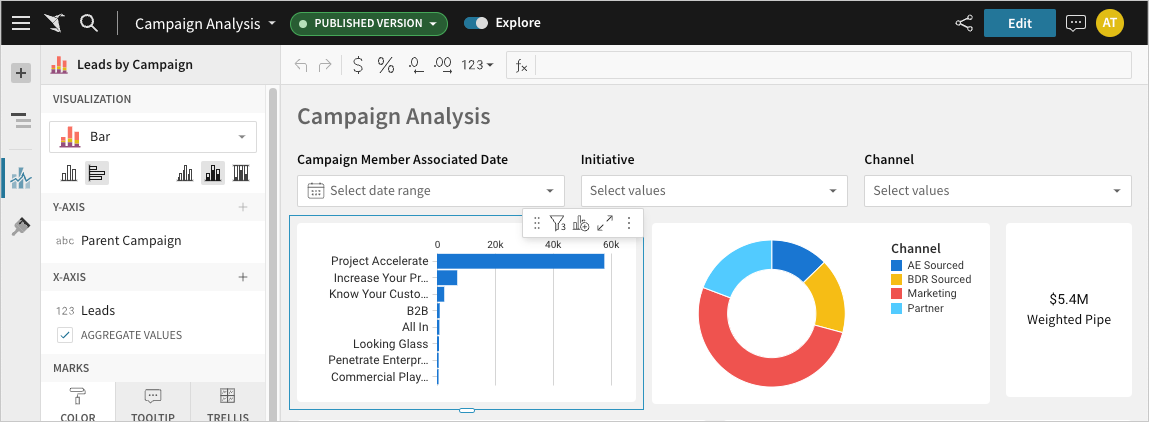Click the search magnifier icon
Image resolution: width=1149 pixels, height=422 pixels.
(x=88, y=23)
